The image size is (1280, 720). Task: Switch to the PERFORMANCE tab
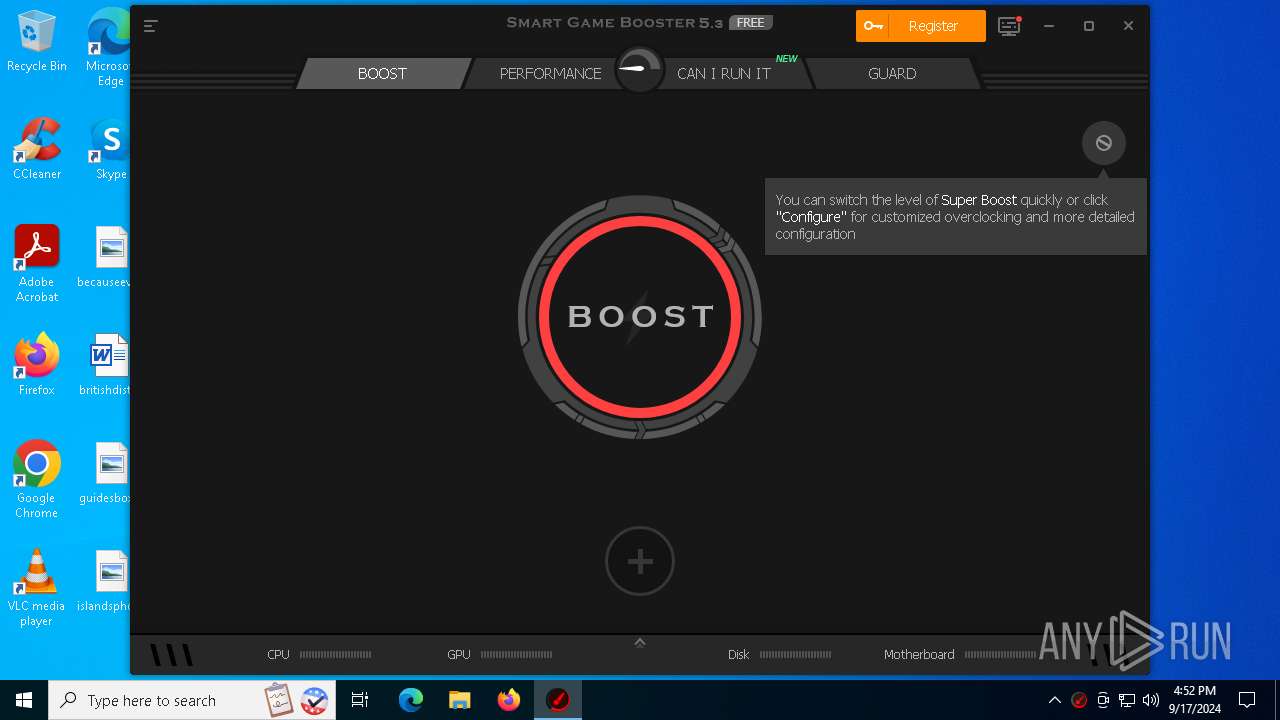(550, 74)
